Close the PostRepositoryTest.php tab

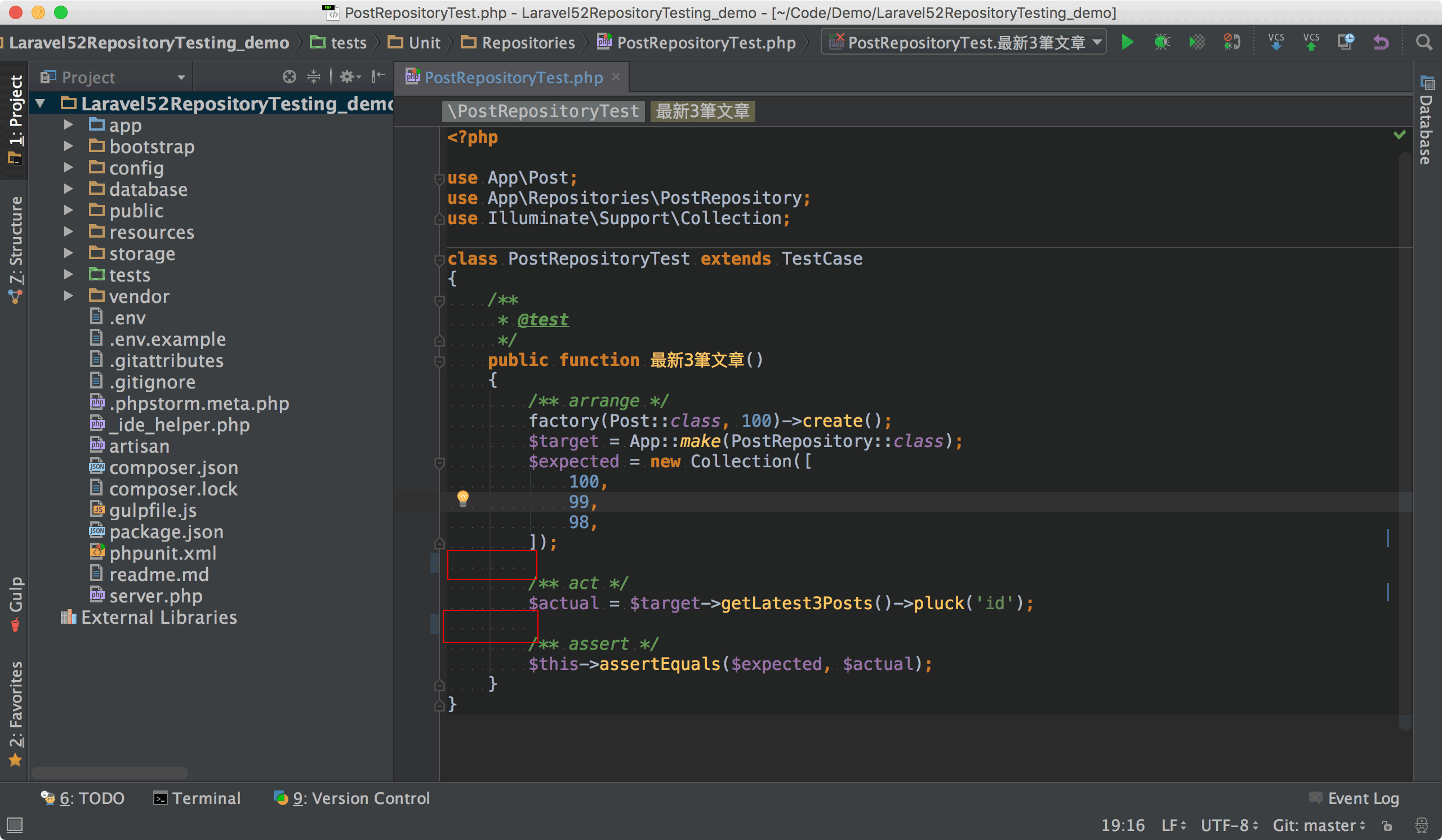coord(616,77)
